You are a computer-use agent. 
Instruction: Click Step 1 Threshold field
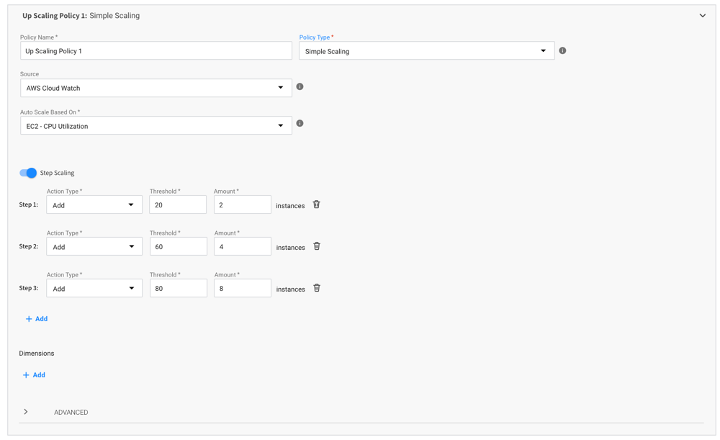[x=177, y=205]
